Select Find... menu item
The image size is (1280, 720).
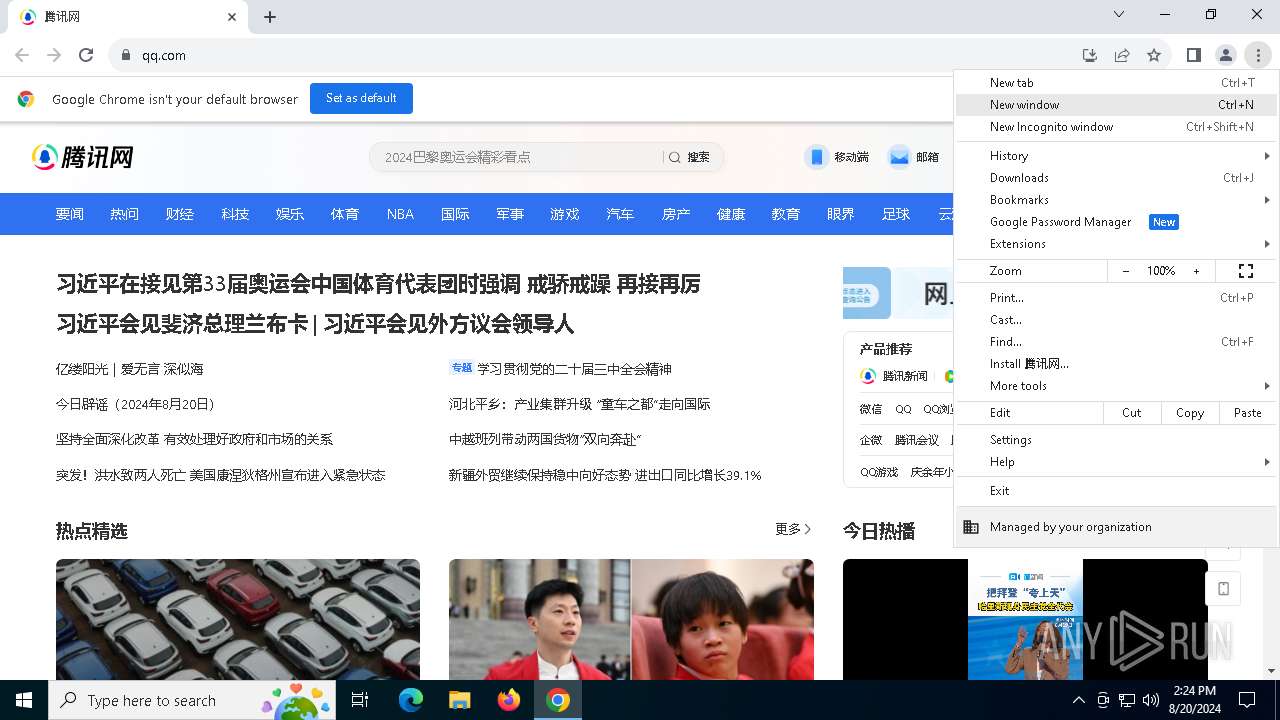tap(1116, 342)
